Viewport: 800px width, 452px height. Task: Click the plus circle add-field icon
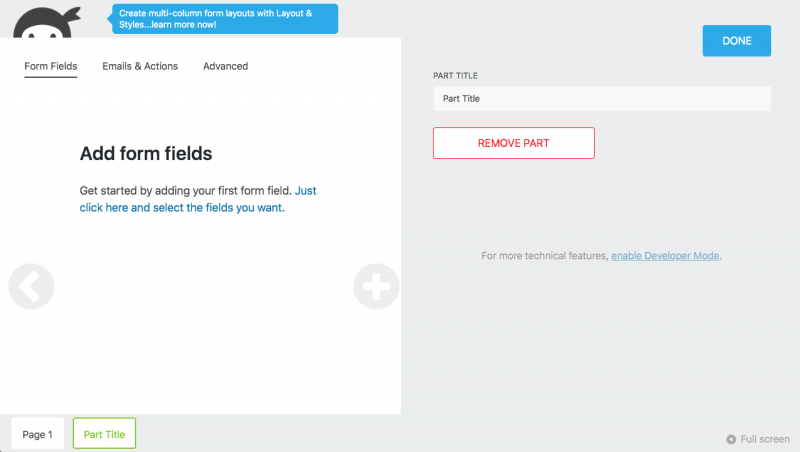click(x=376, y=287)
